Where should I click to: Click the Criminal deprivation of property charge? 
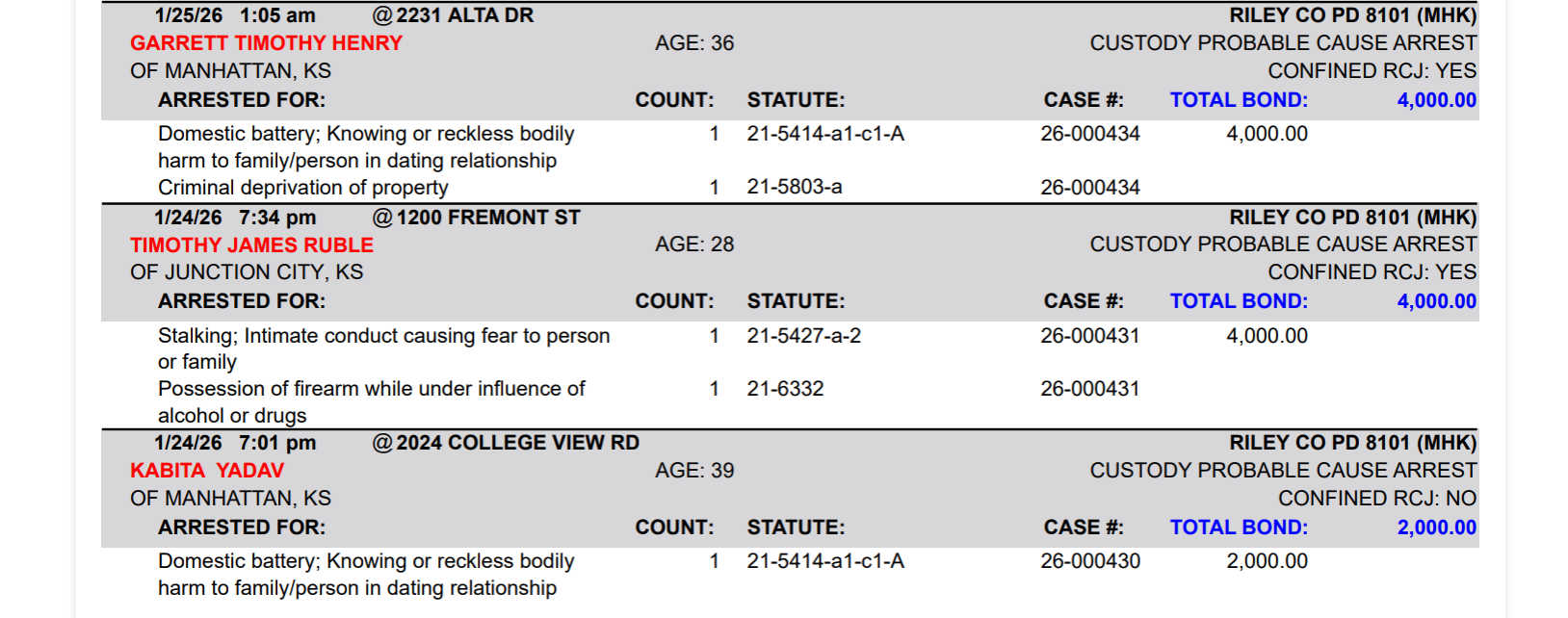302,188
